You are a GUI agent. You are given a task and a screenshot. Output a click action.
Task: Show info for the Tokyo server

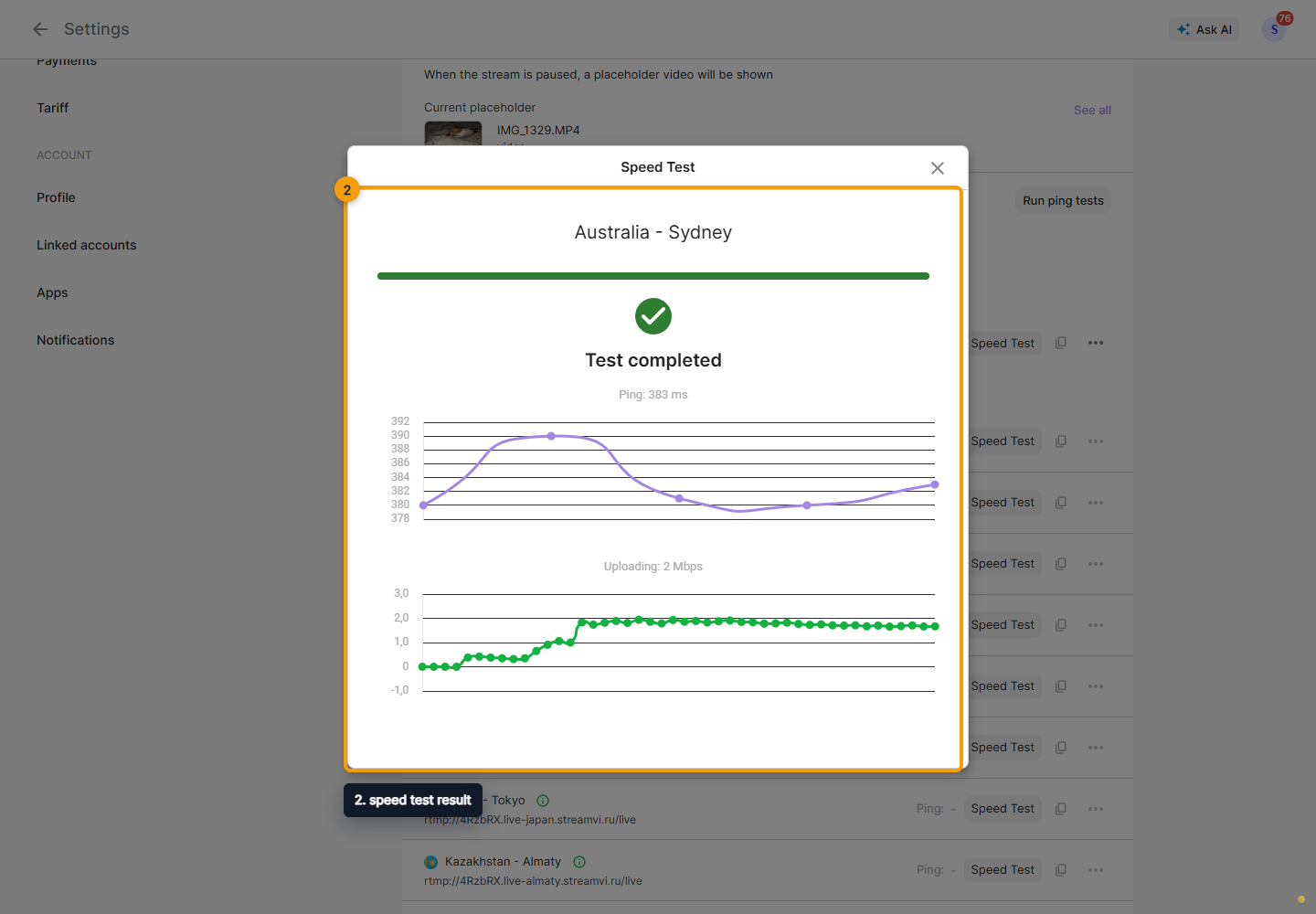click(x=543, y=801)
